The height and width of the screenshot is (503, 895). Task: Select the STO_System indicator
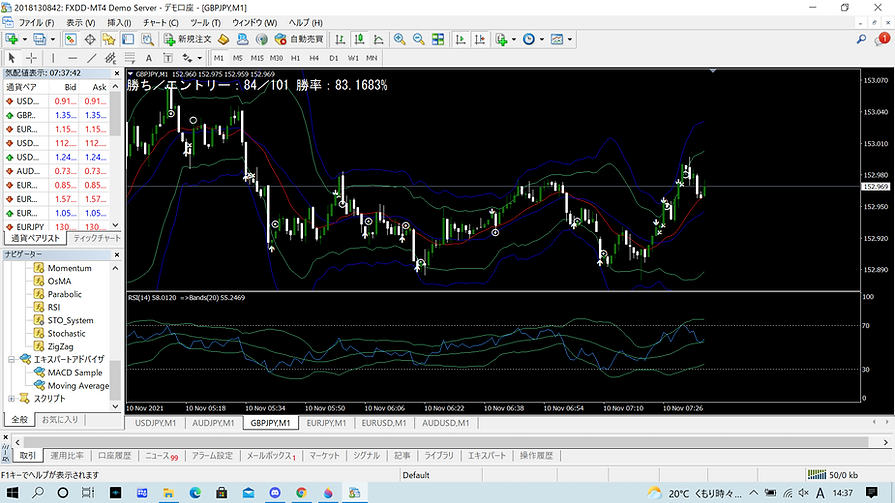point(70,320)
